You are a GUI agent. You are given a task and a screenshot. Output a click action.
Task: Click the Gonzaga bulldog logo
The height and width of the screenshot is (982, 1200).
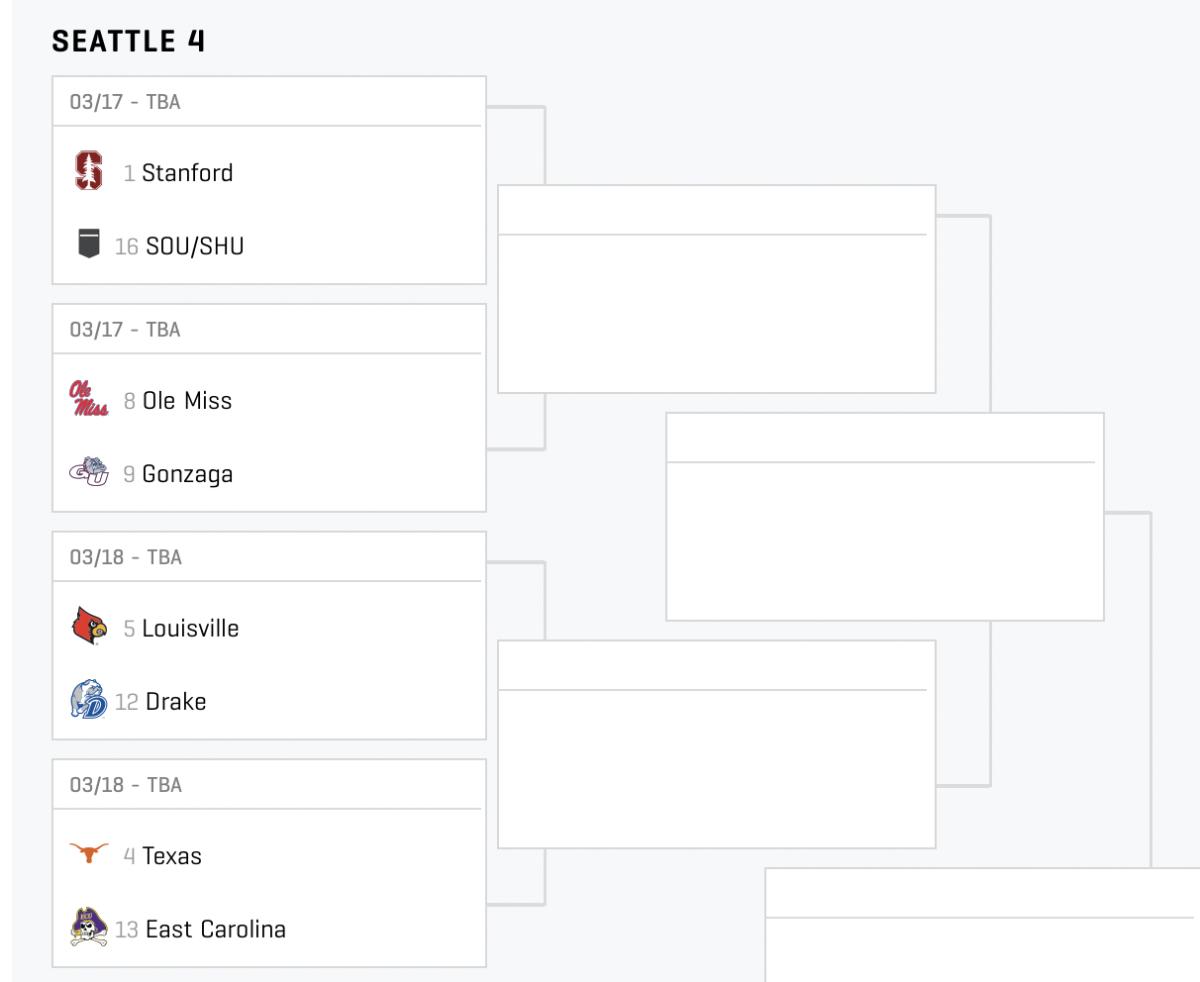click(x=89, y=472)
